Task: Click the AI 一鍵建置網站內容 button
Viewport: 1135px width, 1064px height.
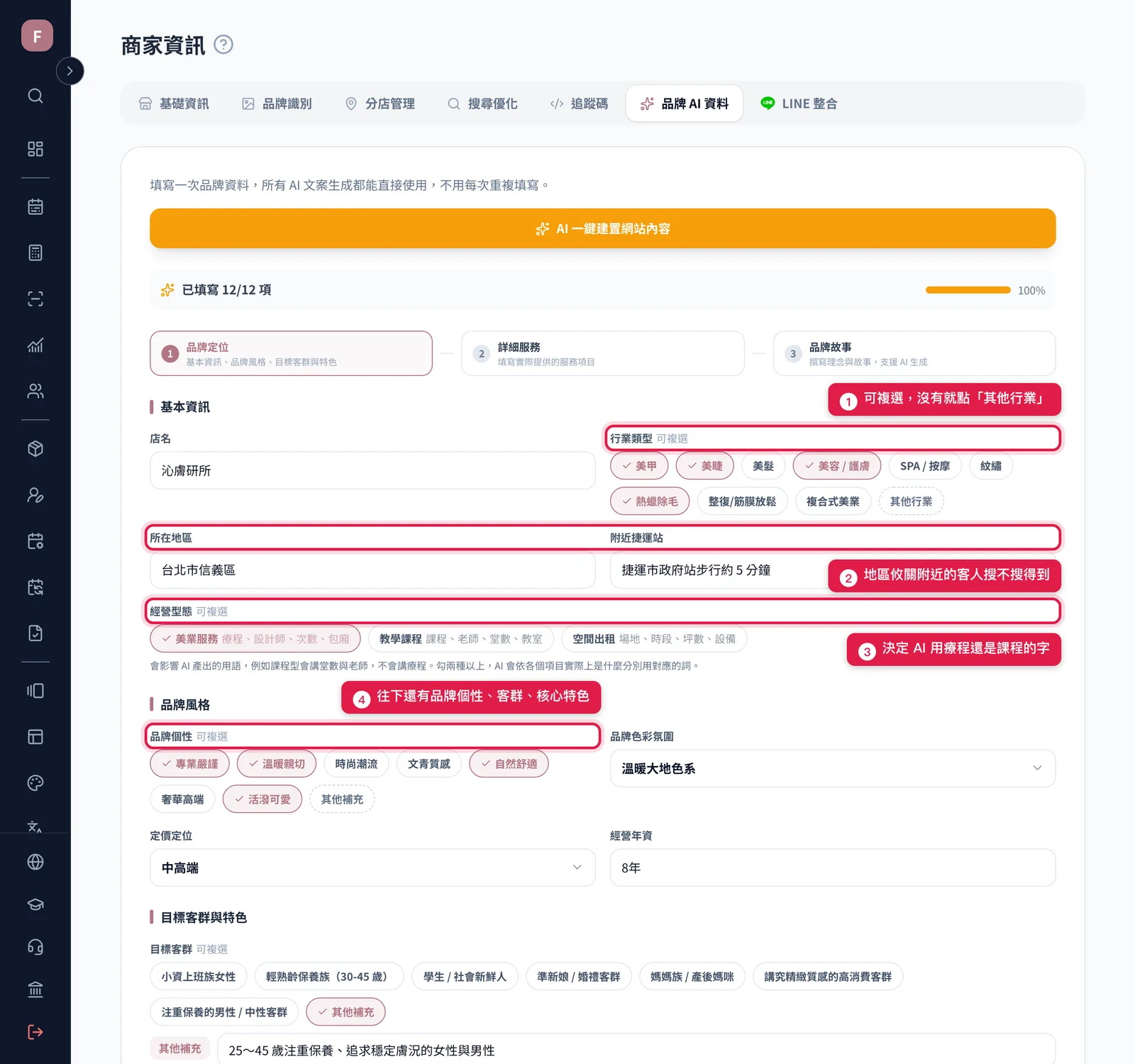Action: pos(603,228)
